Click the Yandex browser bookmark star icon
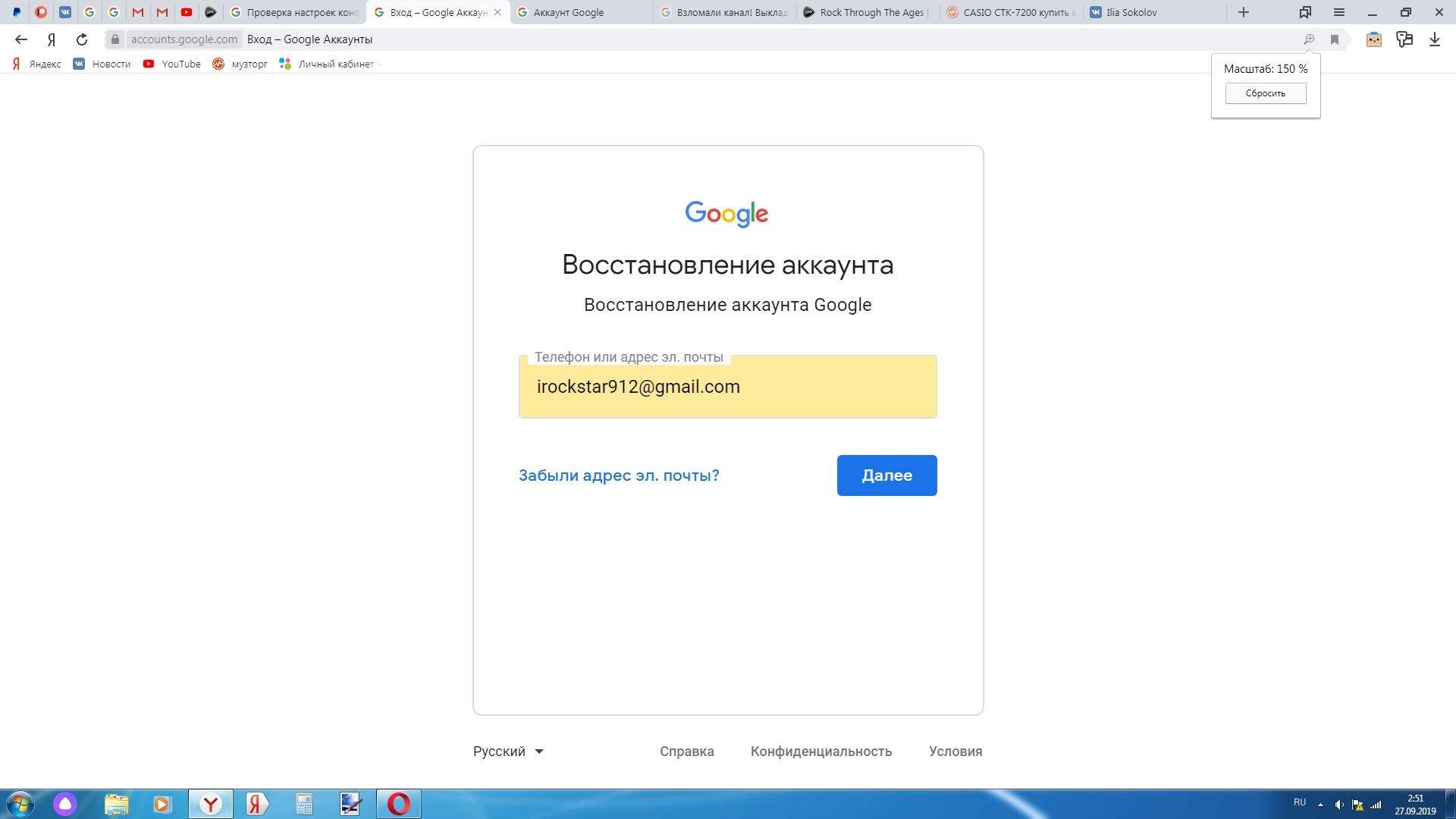The width and height of the screenshot is (1456, 819). point(1334,39)
